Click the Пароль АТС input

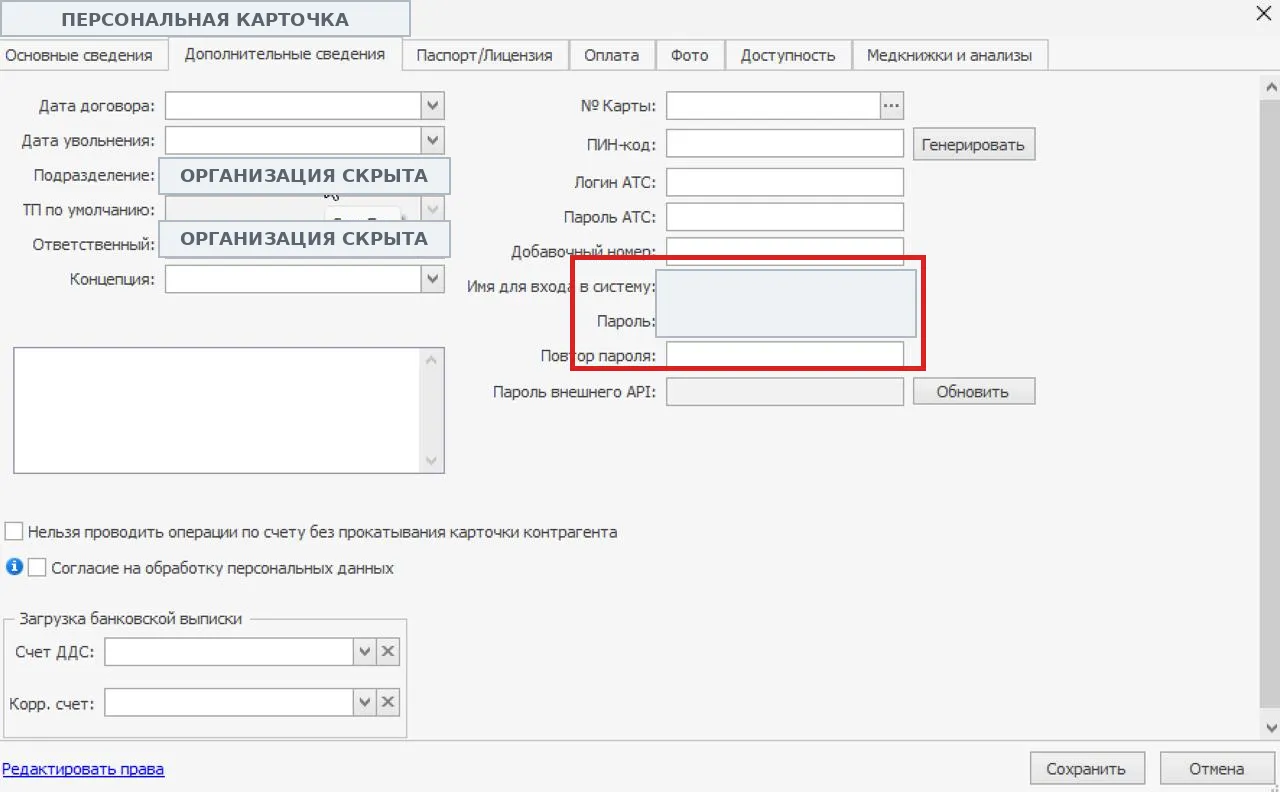click(x=785, y=217)
